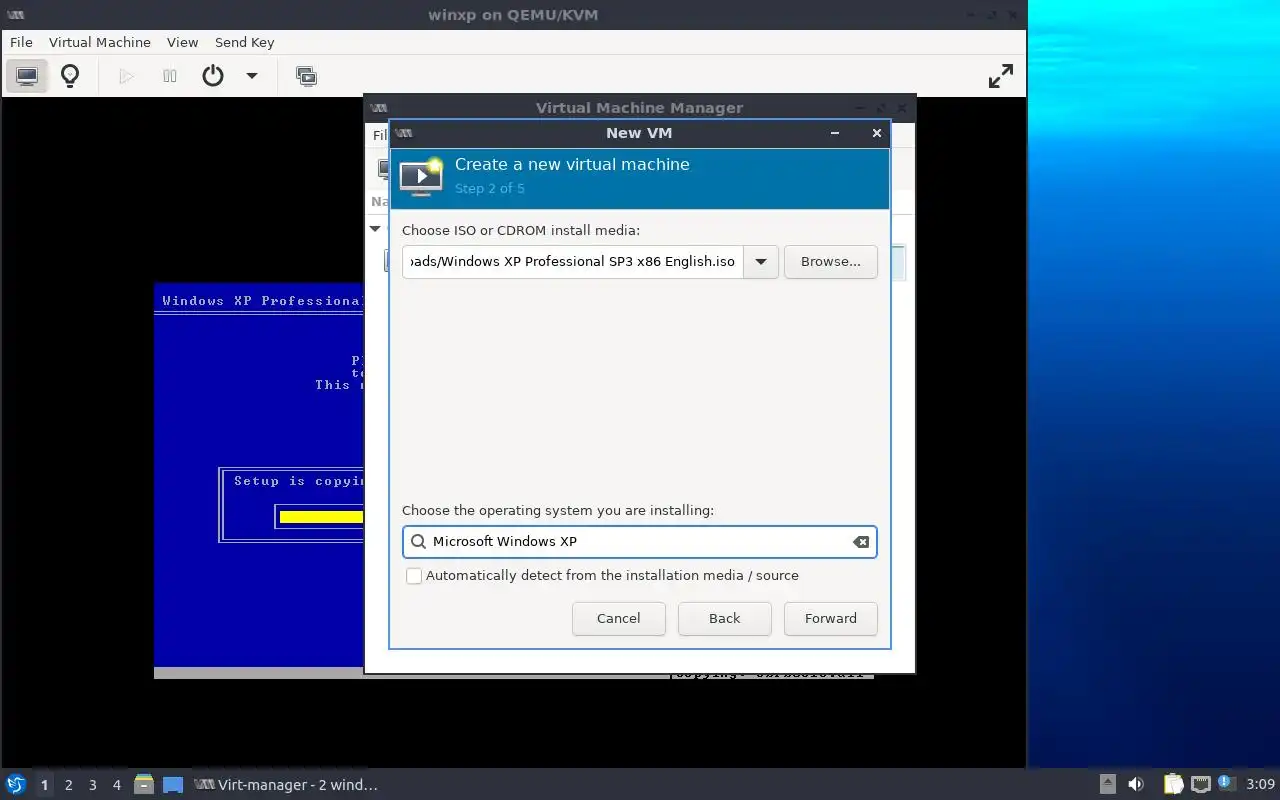Collapse the connection tree arrow in Virtual Machine Manager
The width and height of the screenshot is (1280, 800).
tap(375, 229)
